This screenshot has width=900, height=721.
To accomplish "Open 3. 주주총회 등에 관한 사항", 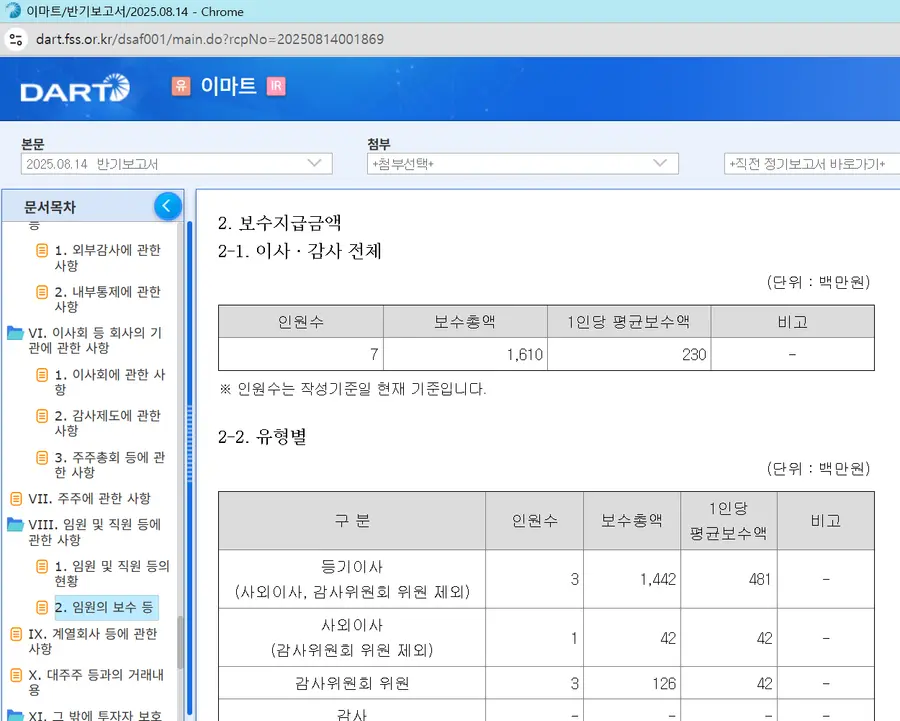I will click(109, 465).
